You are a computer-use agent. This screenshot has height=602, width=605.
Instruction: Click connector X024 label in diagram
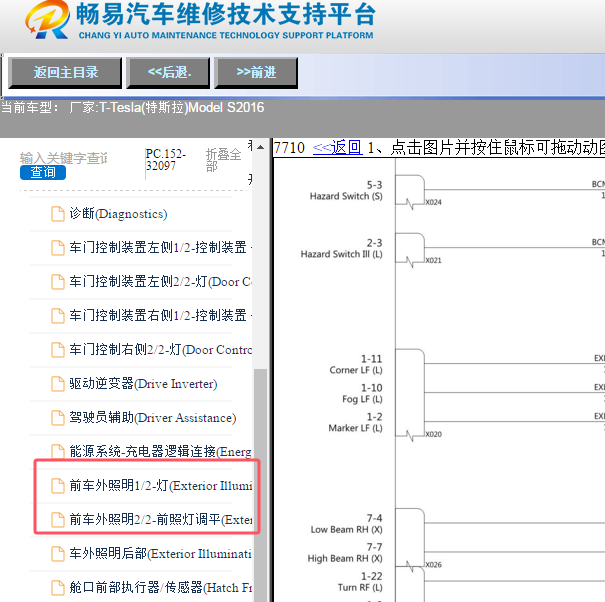(433, 202)
